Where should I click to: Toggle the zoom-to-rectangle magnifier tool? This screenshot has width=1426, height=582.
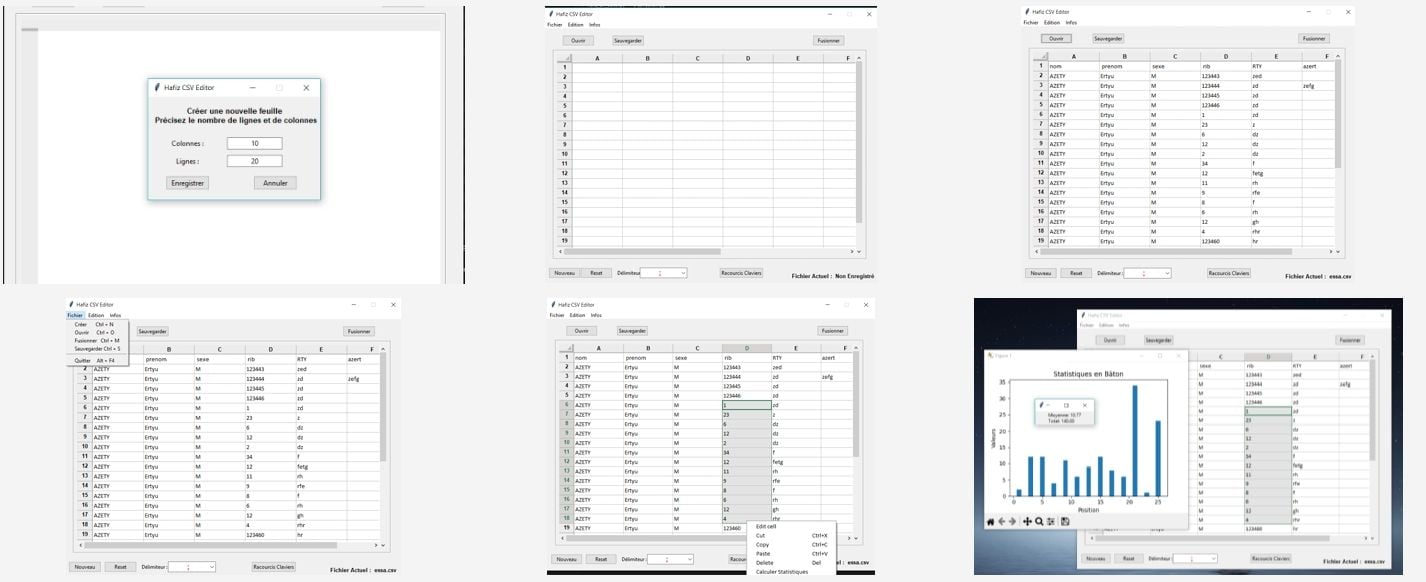tap(1039, 521)
